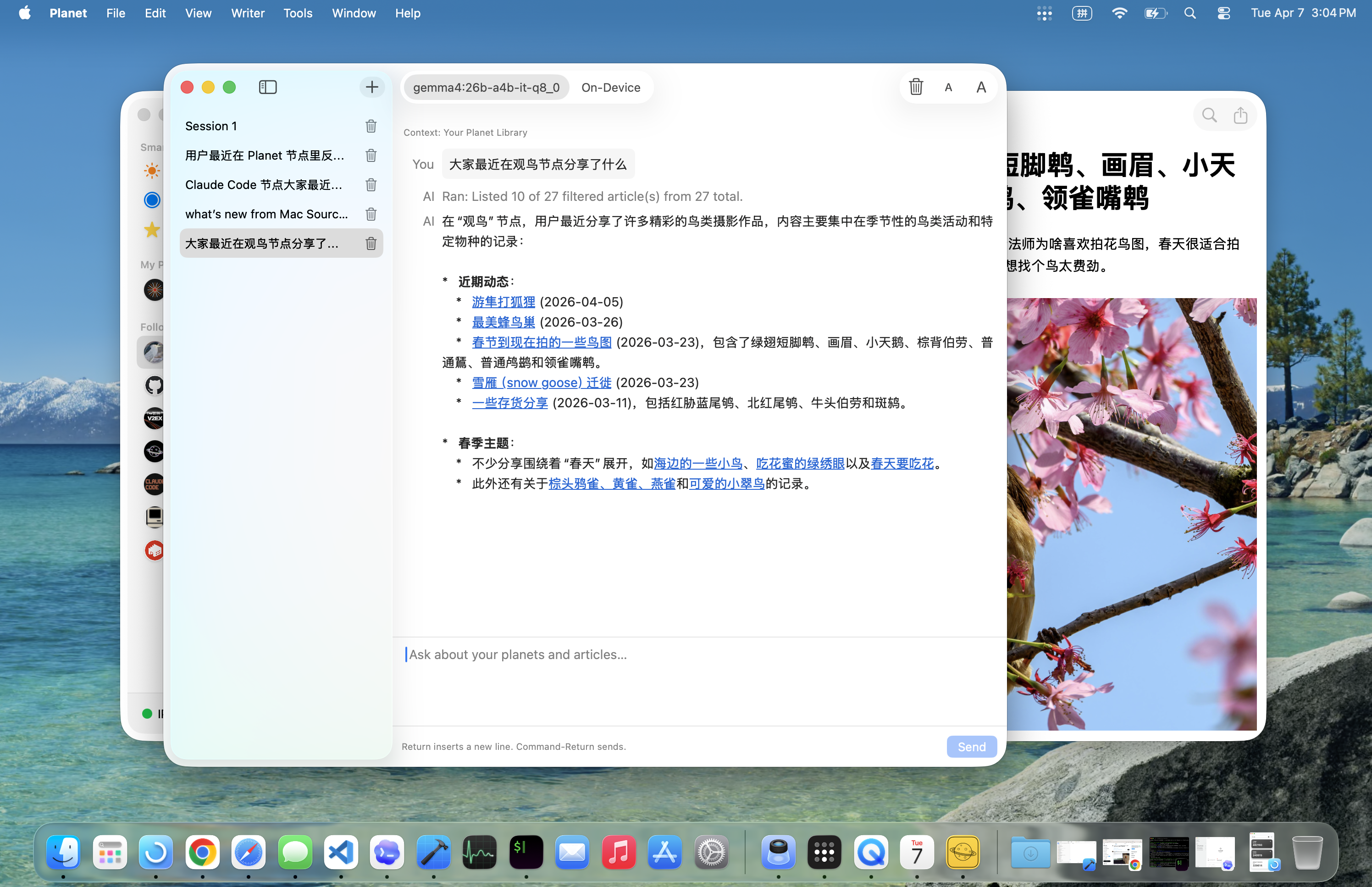Open macOS Control Center in menu bar
Screen dimensions: 1372x887
pyautogui.click(x=1223, y=13)
